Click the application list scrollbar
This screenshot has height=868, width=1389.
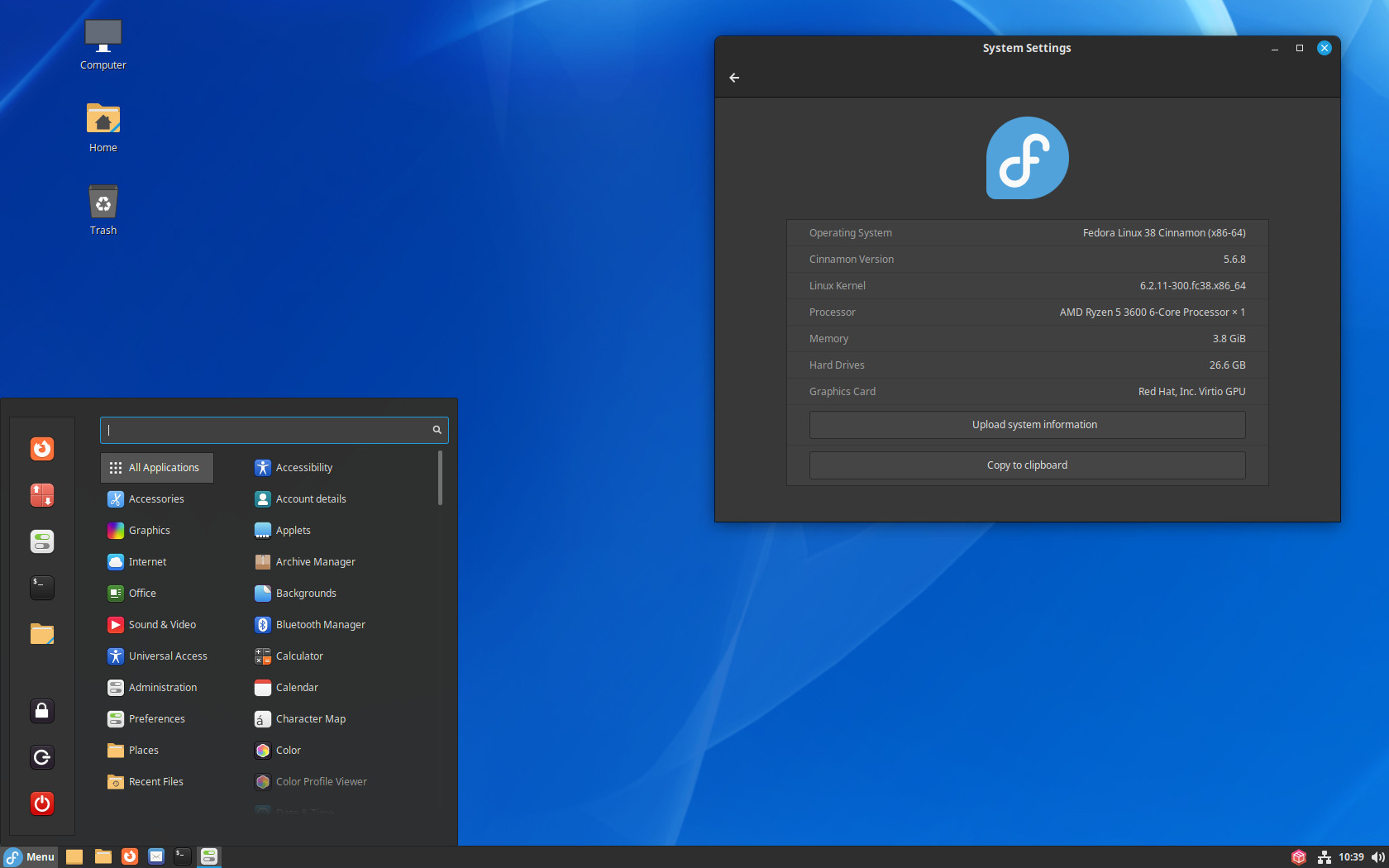[440, 478]
